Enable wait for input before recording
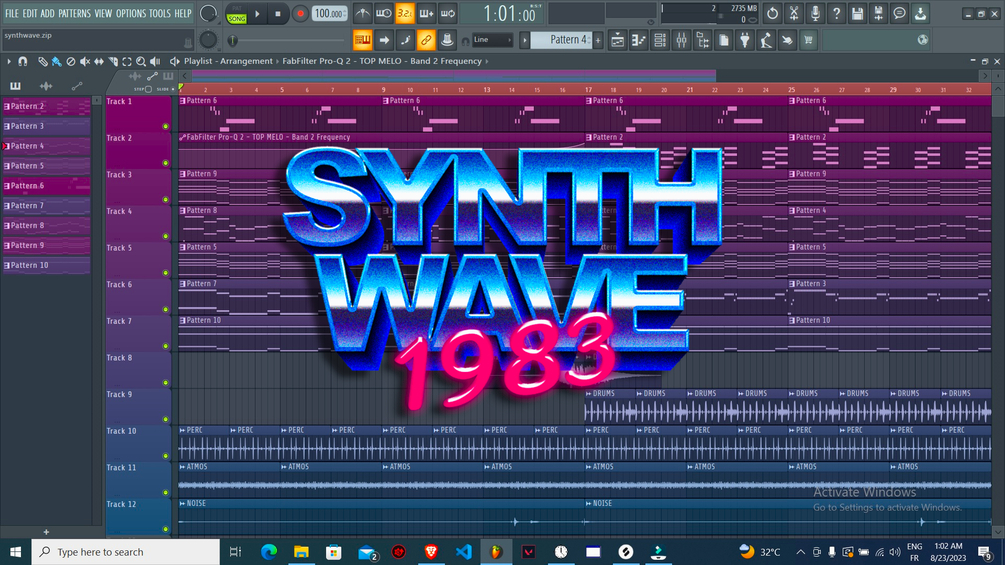 point(384,13)
